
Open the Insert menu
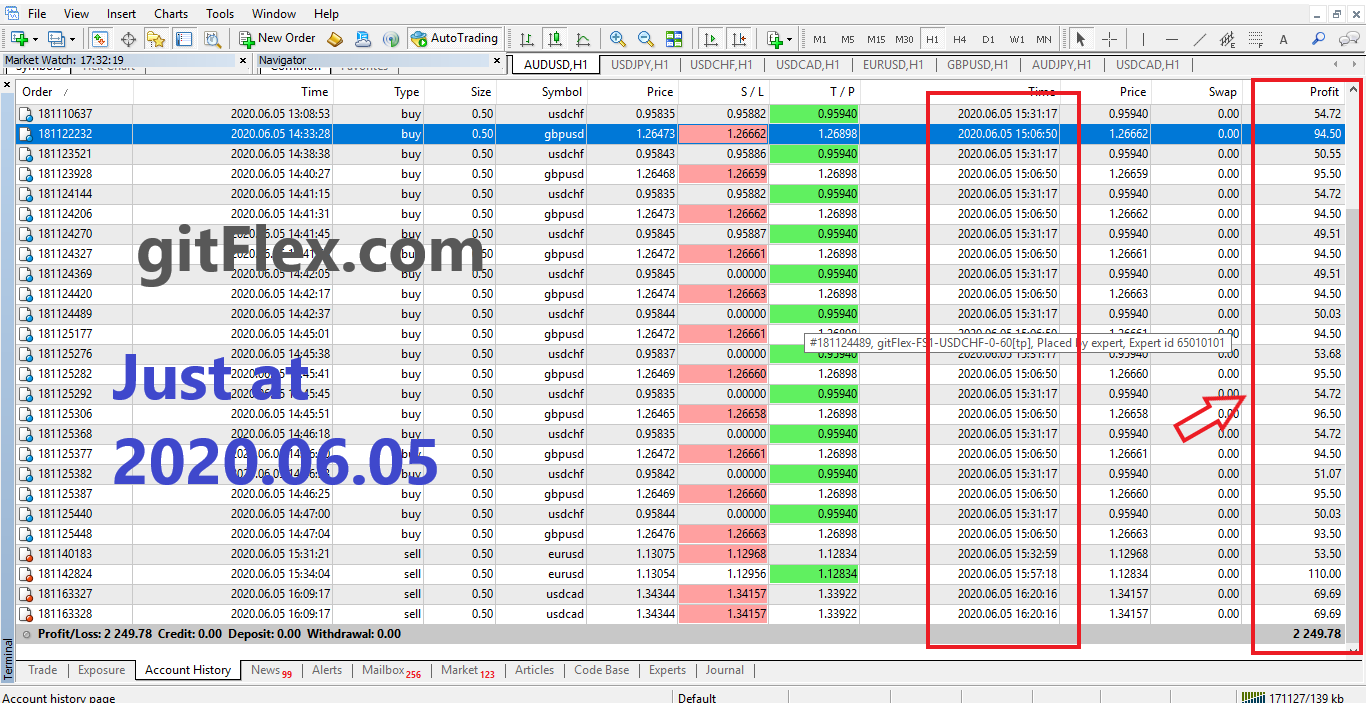(121, 14)
